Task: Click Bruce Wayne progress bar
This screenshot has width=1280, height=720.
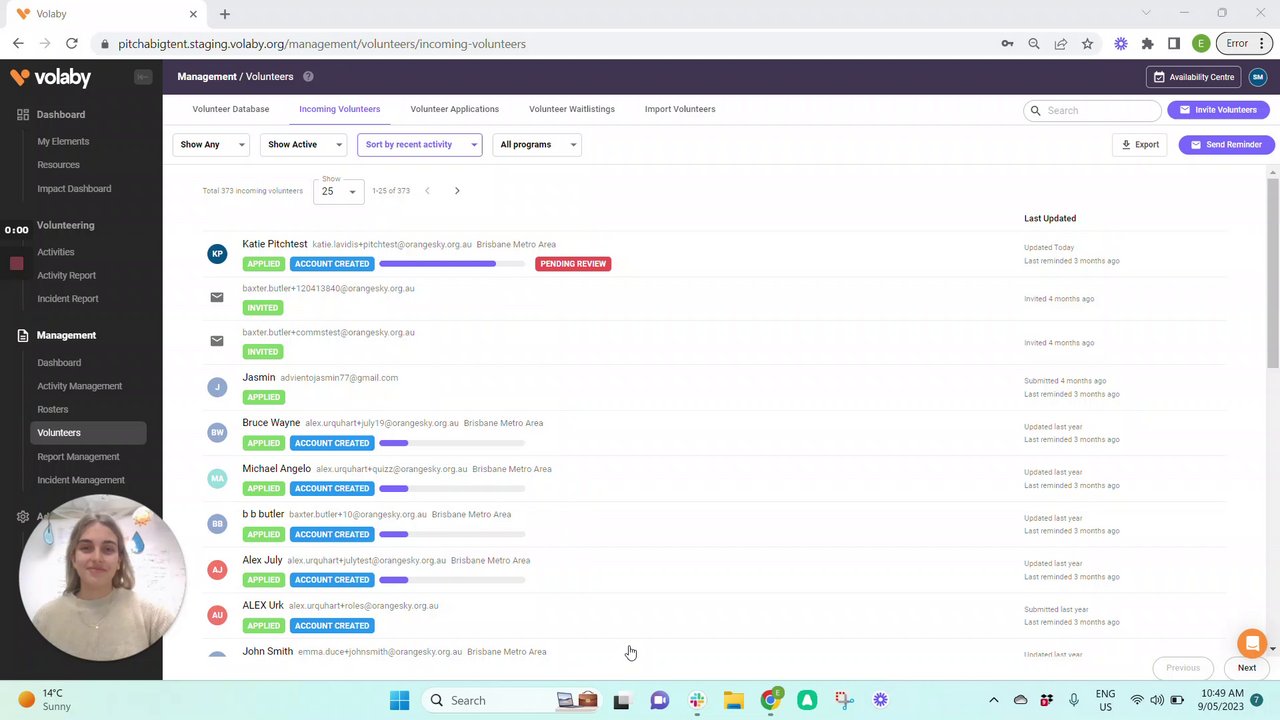Action: pyautogui.click(x=452, y=443)
